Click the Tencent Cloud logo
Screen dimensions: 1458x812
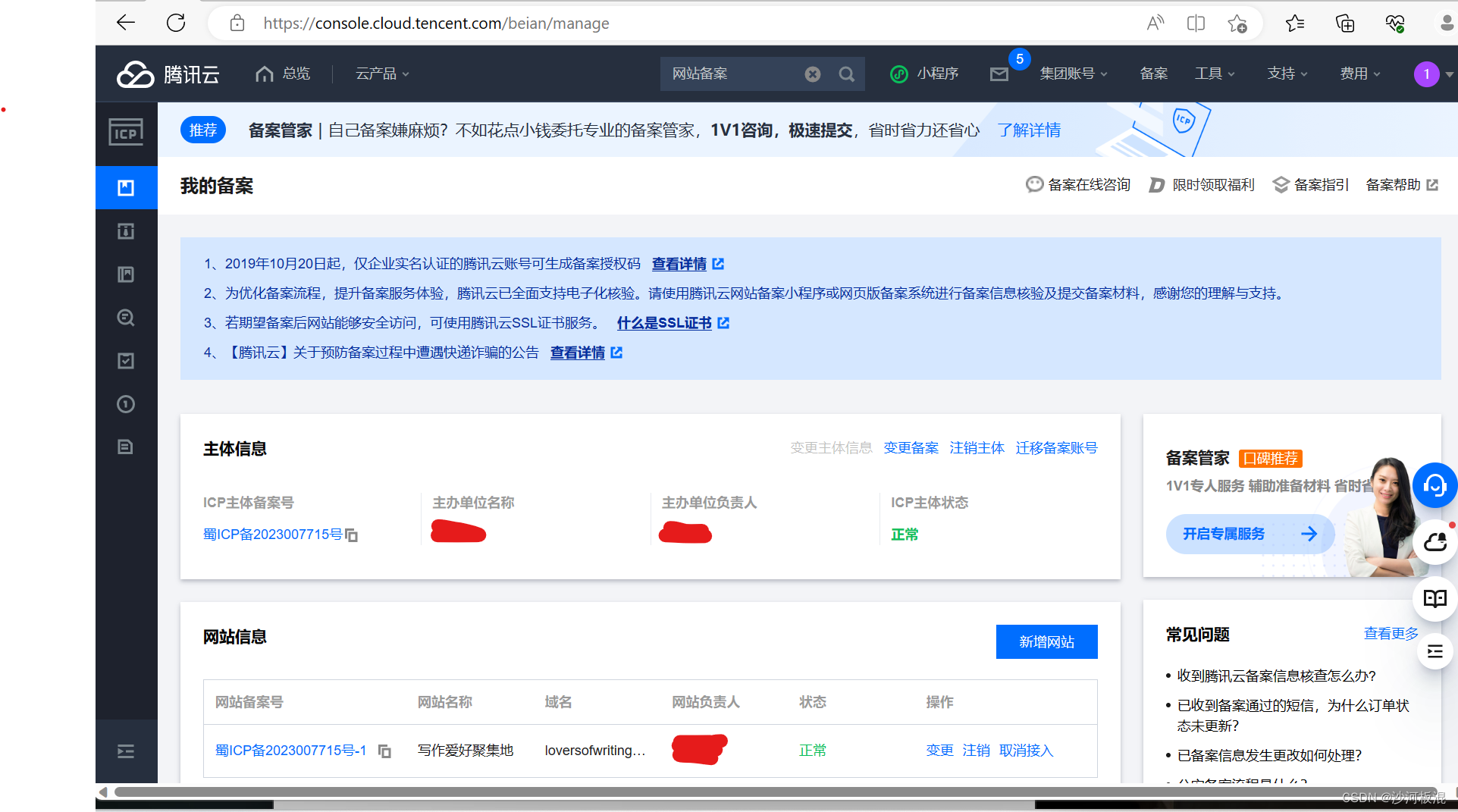pos(168,74)
